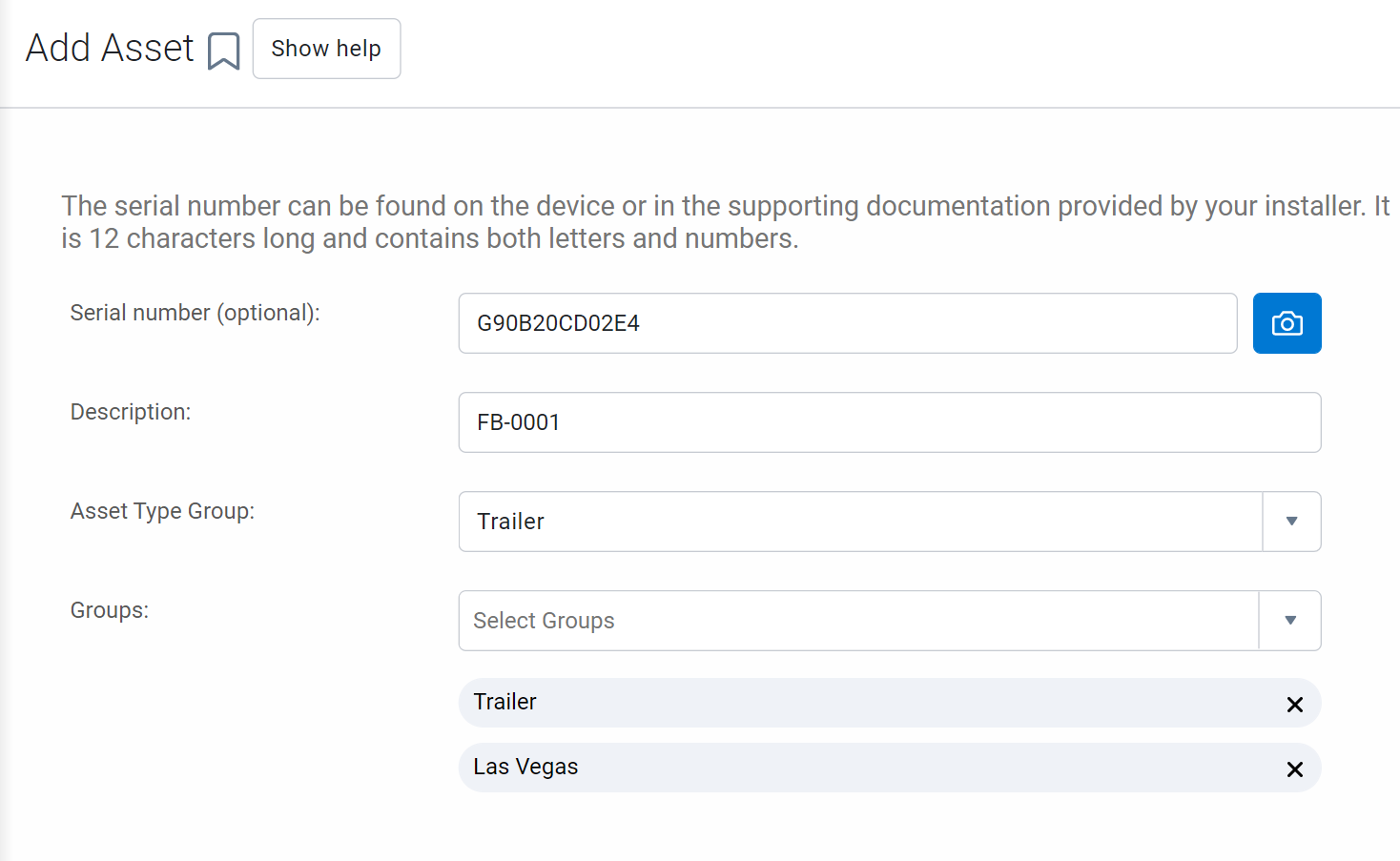The height and width of the screenshot is (861, 1400).
Task: Click the Asset Type Group label
Action: pos(161,511)
